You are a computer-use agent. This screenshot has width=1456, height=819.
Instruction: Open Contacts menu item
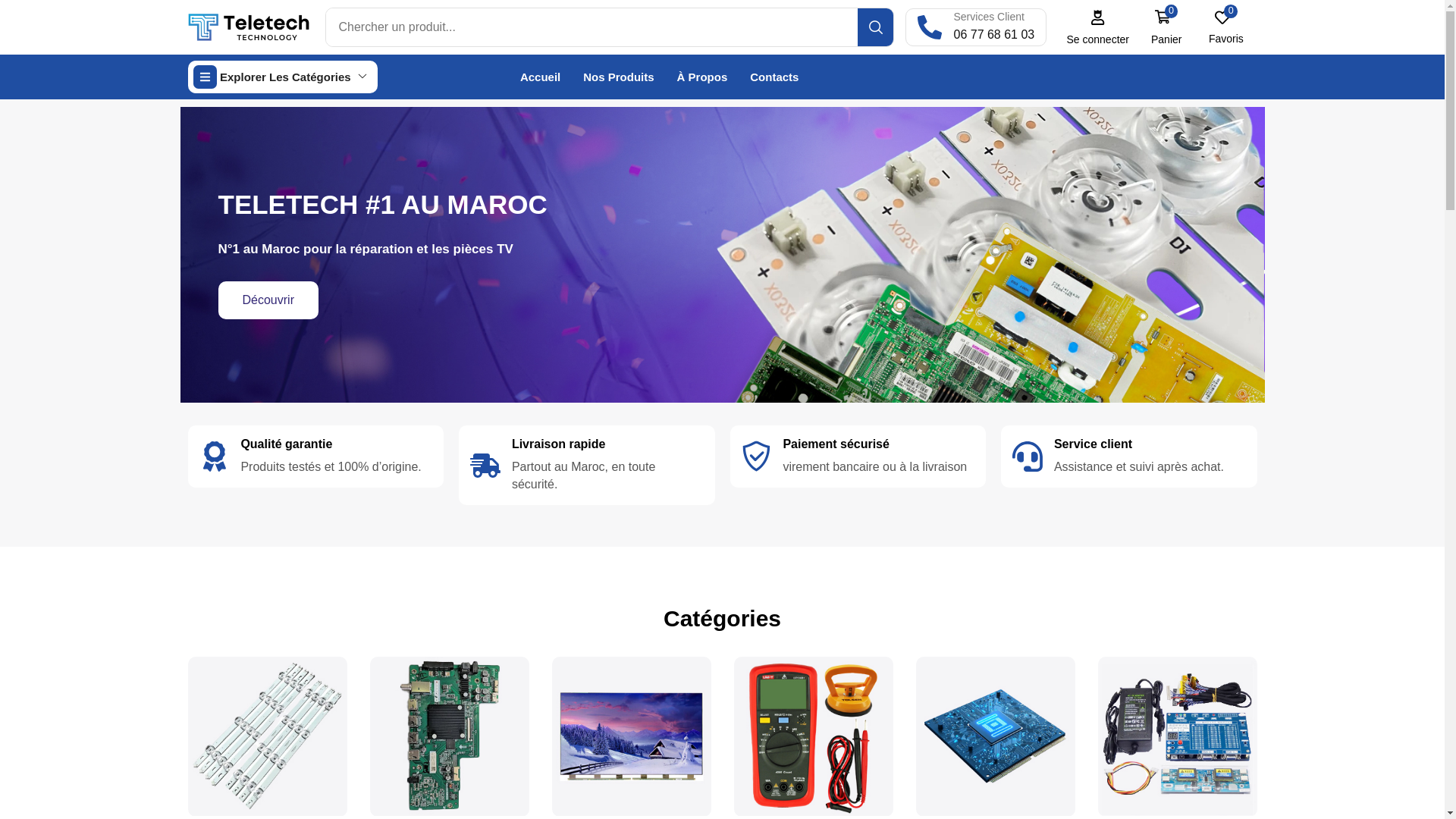pyautogui.click(x=774, y=77)
